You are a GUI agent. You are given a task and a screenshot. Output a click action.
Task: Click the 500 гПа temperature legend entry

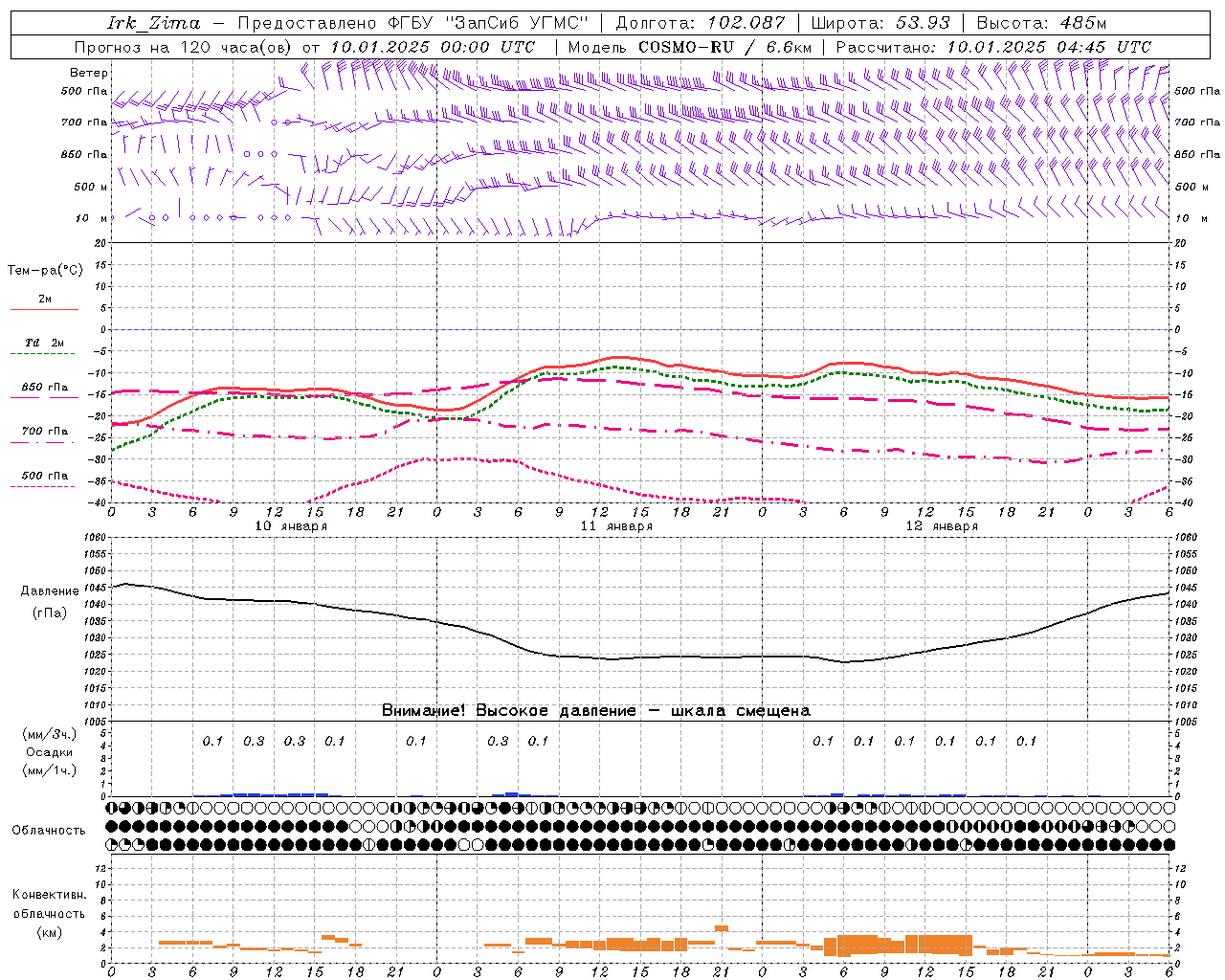(x=45, y=476)
